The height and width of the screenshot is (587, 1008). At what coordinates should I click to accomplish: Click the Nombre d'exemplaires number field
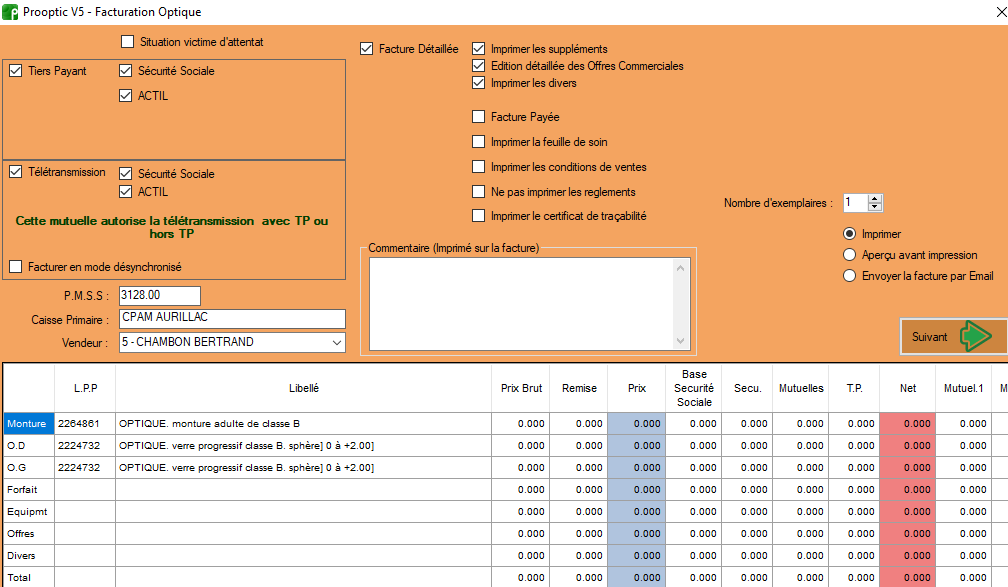click(856, 203)
